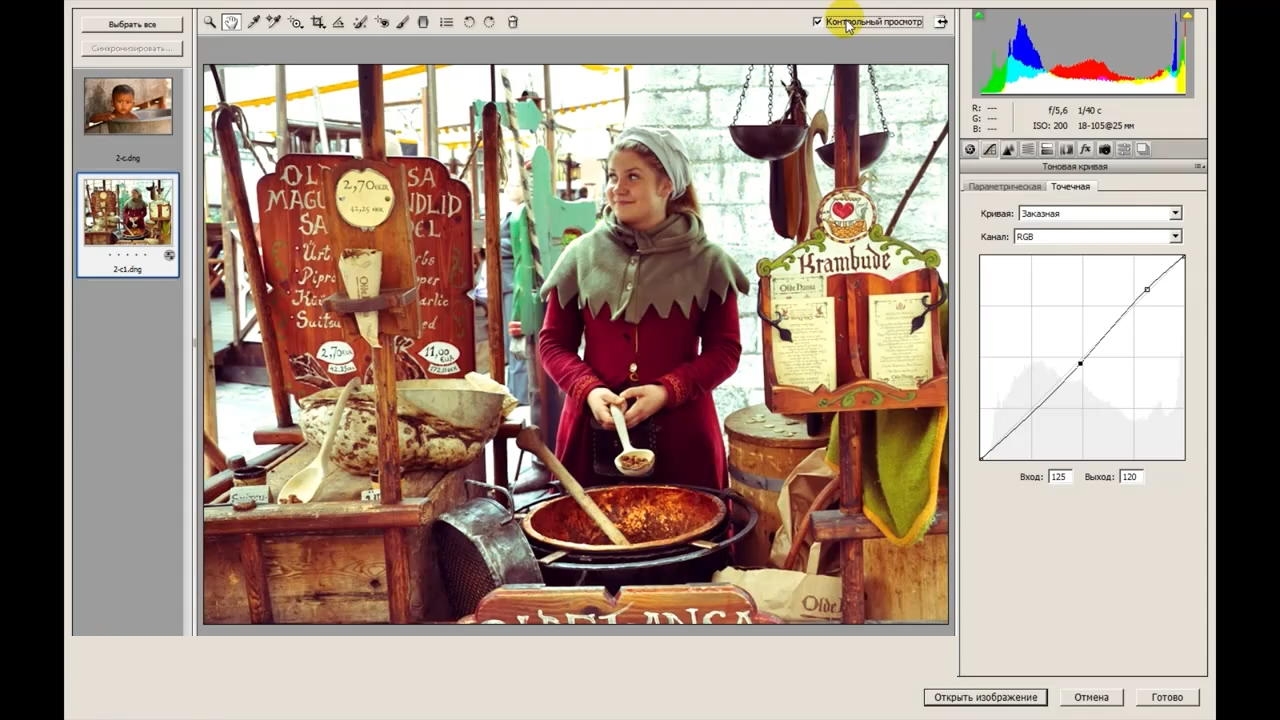Select the Adjustment Brush tool

click(x=403, y=22)
